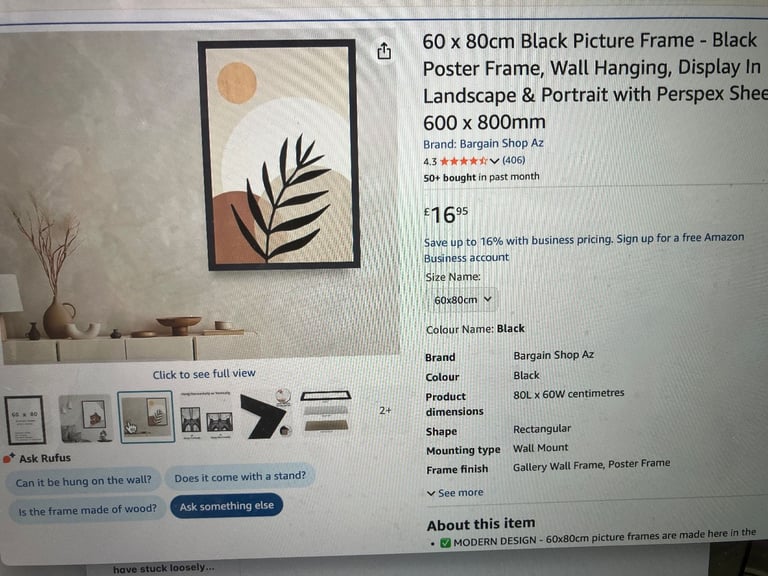This screenshot has width=768, height=576.
Task: Open the Ask Rufus assistant icon
Action: pyautogui.click(x=9, y=458)
